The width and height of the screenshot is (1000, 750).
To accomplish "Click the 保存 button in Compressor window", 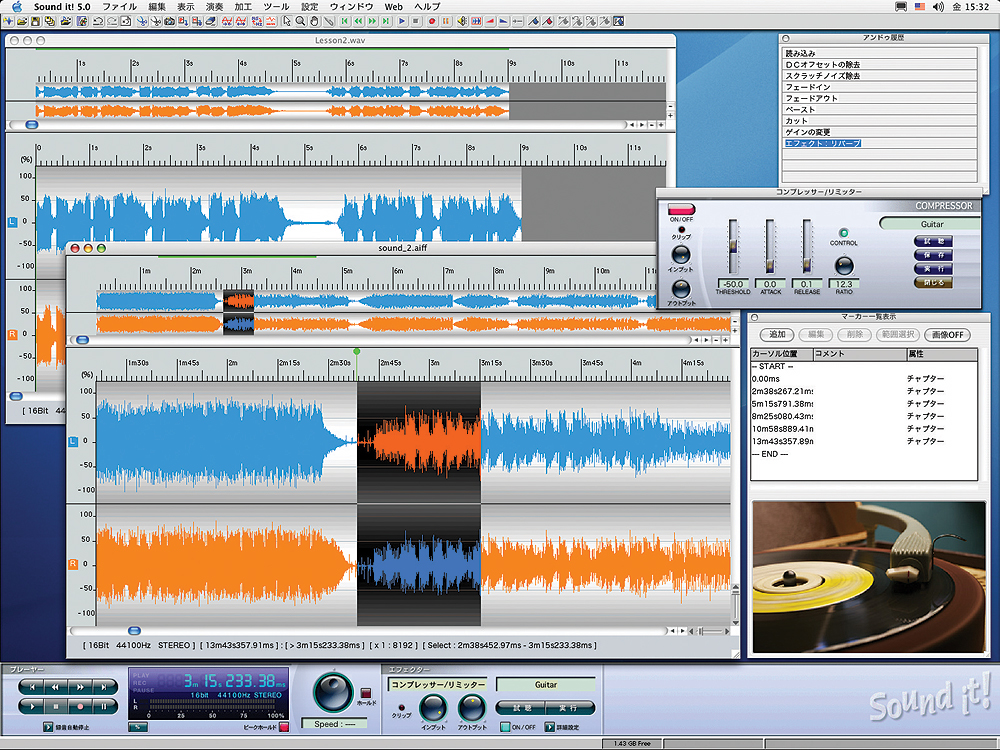I will 933,255.
